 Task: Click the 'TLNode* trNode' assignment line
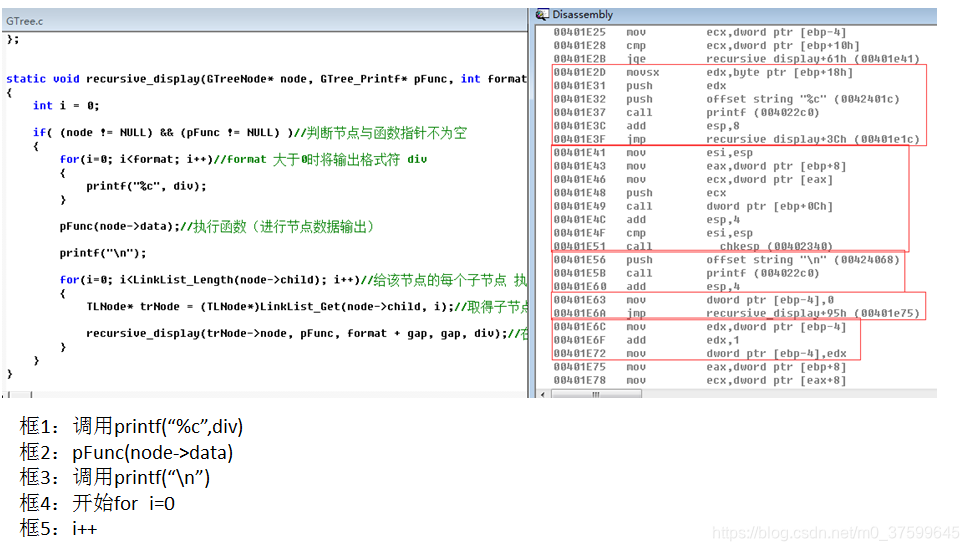click(x=307, y=307)
